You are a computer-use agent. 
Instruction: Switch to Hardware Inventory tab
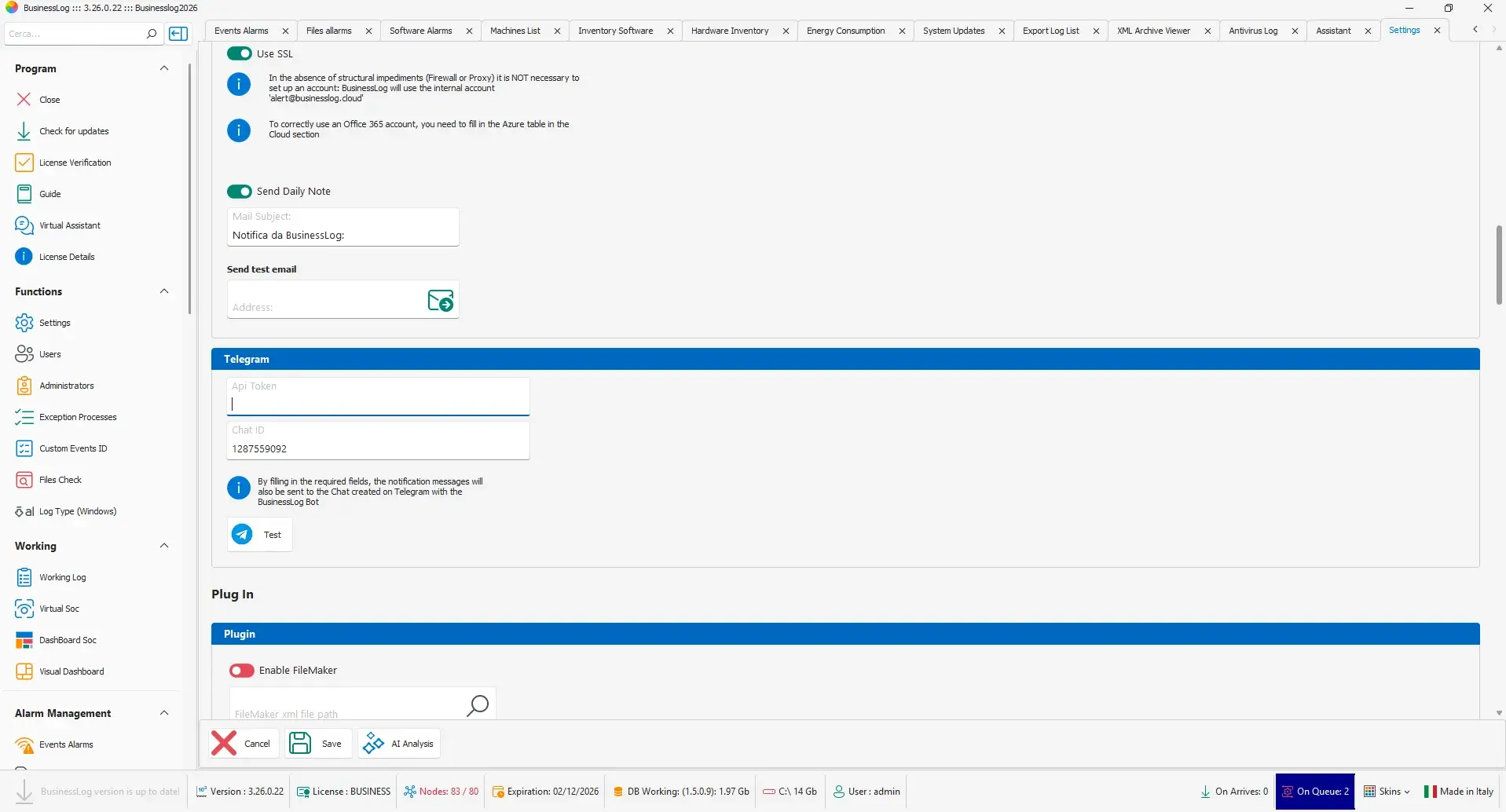pos(730,31)
